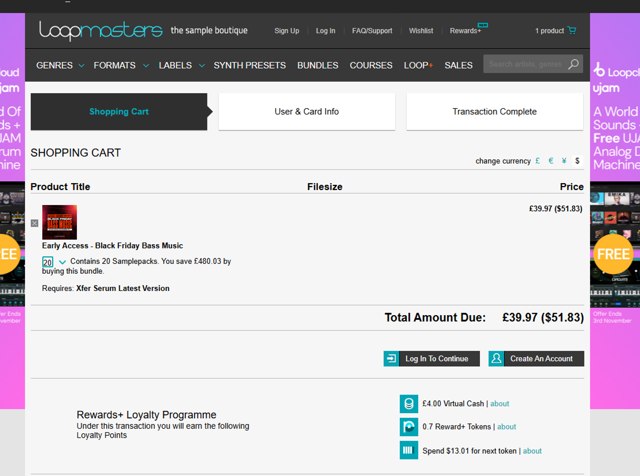Open Loop+ page
Viewport: 640px width, 476px height.
tap(418, 65)
